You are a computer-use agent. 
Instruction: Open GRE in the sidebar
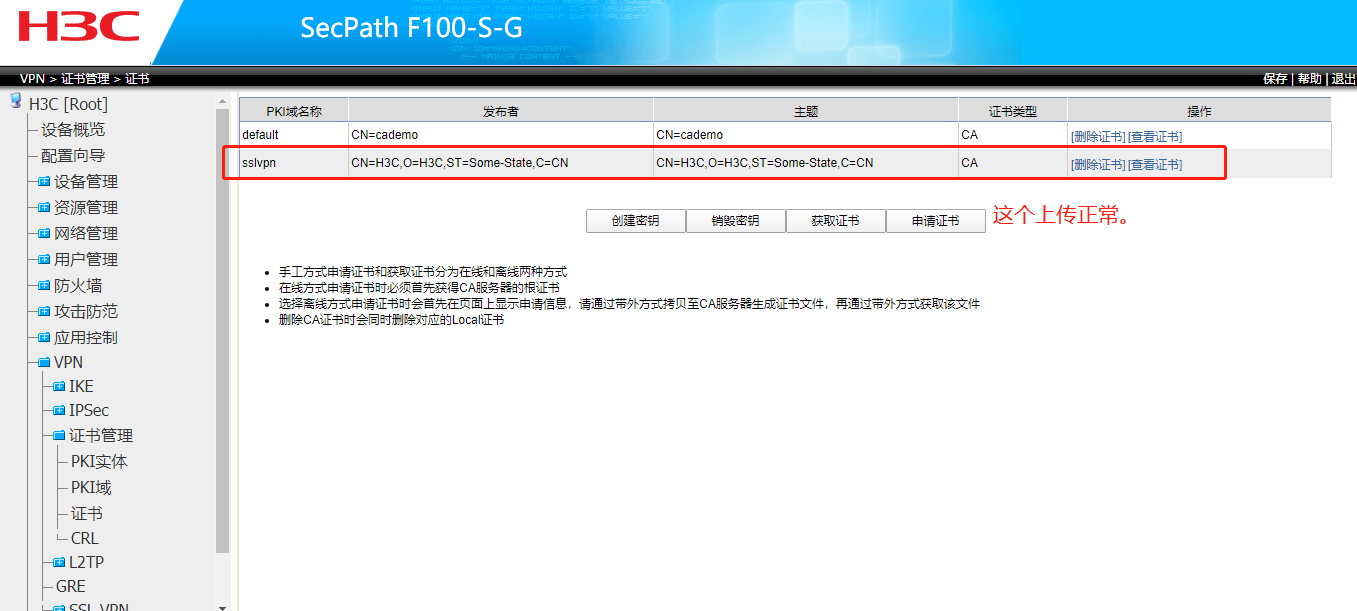click(x=71, y=587)
